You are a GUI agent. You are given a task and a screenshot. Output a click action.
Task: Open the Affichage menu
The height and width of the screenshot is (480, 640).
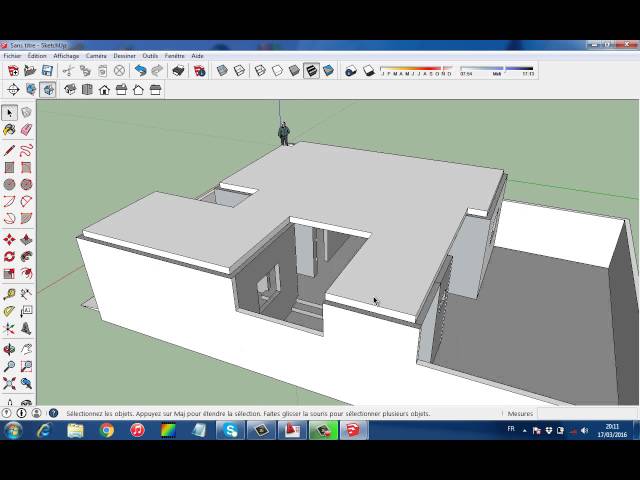click(x=66, y=56)
